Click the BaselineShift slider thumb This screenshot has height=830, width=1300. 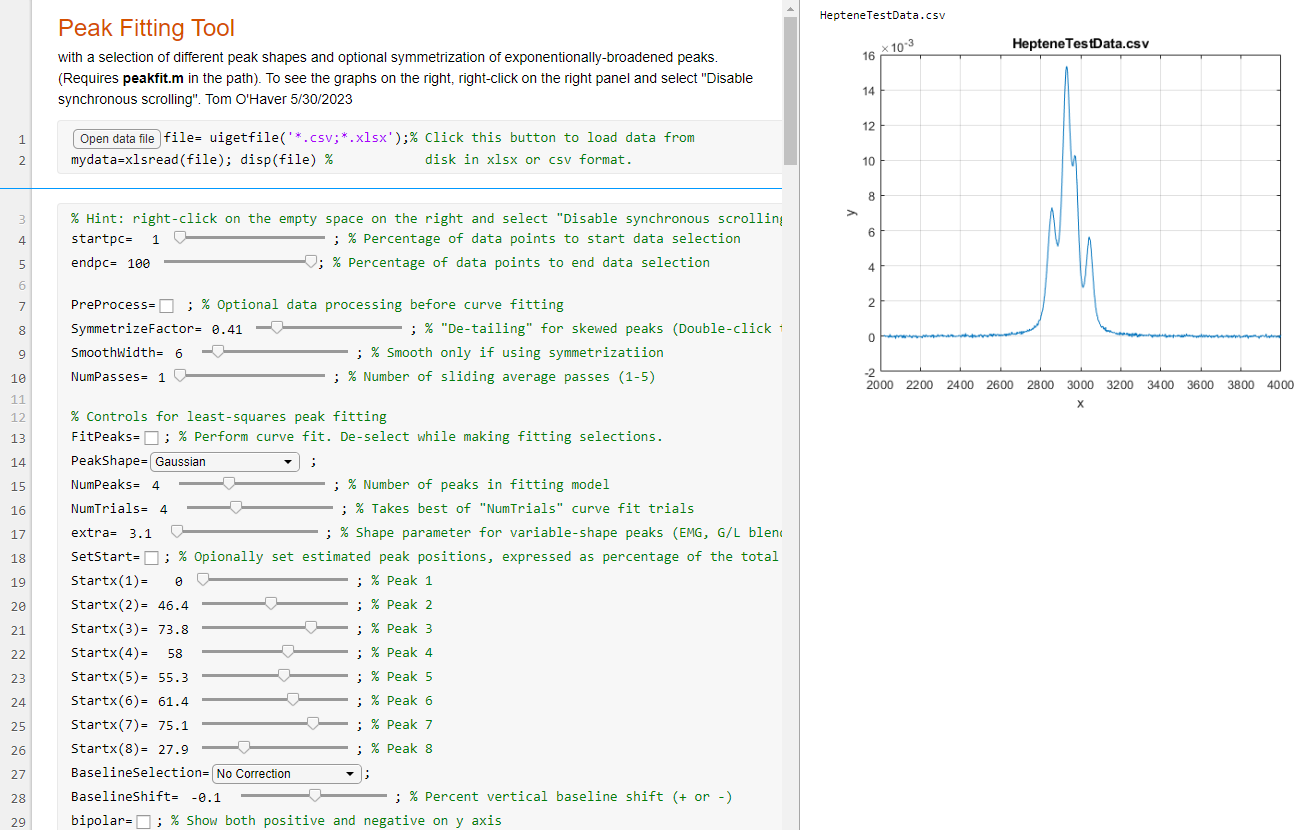tap(315, 795)
